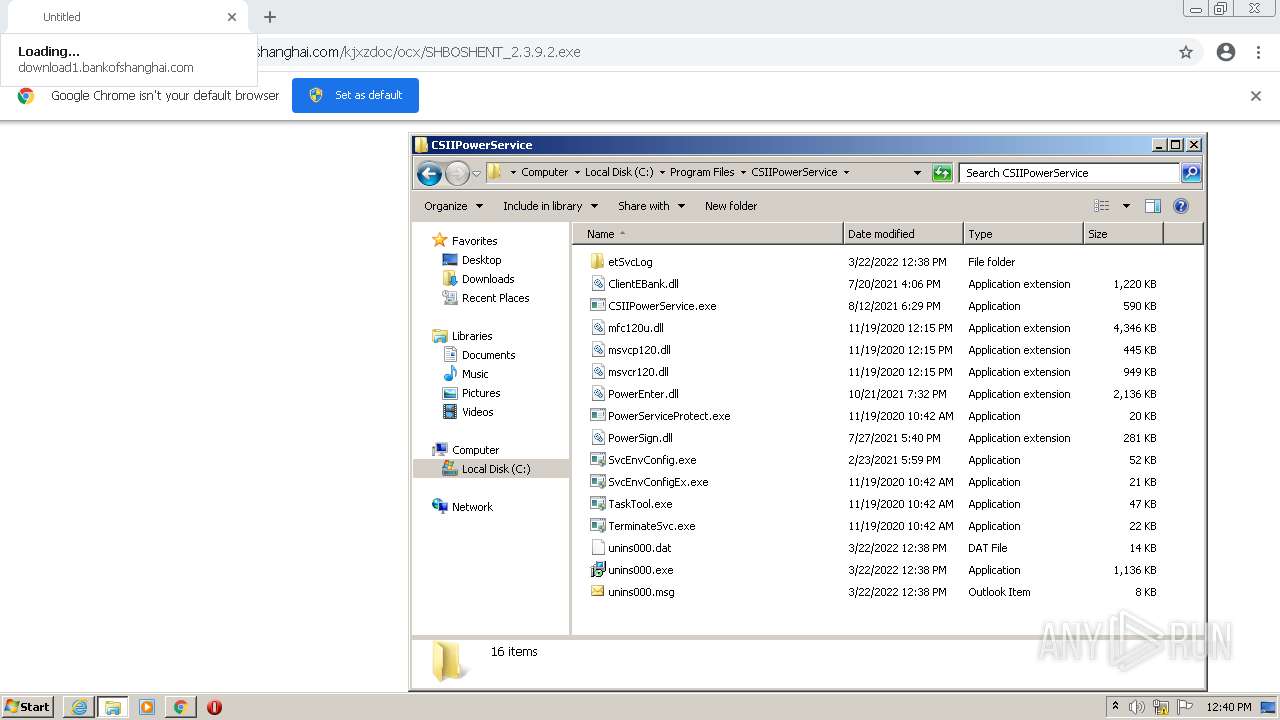Close the Untitled Chrome tab
Screen dimensions: 1280x720
(x=232, y=17)
